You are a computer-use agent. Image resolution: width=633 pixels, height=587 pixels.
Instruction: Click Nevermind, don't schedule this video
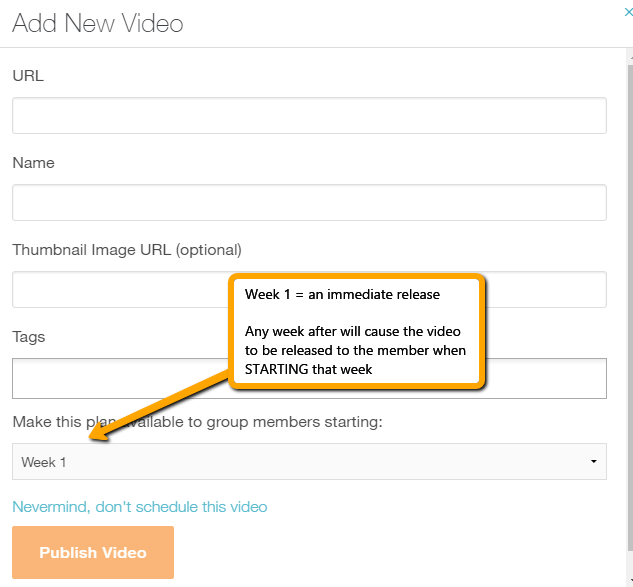[x=140, y=507]
